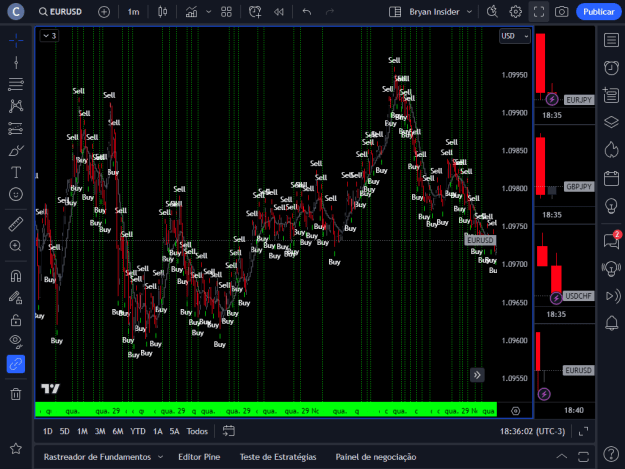Click the 18:36:02 (UTC-3) timezone
Viewport: 625px width, 469px height.
click(x=533, y=431)
